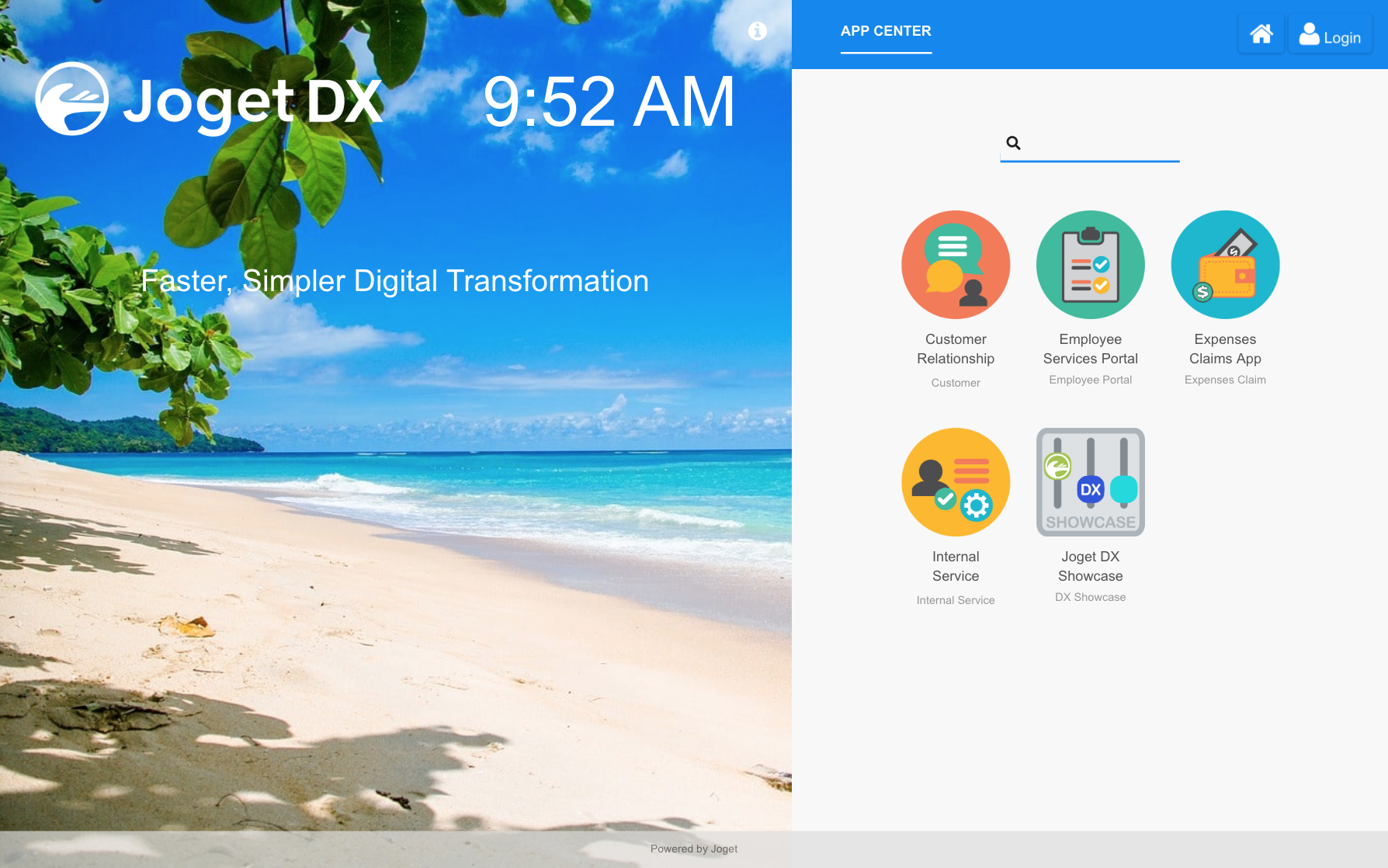Click the Joget DX Showcase title

click(1090, 566)
